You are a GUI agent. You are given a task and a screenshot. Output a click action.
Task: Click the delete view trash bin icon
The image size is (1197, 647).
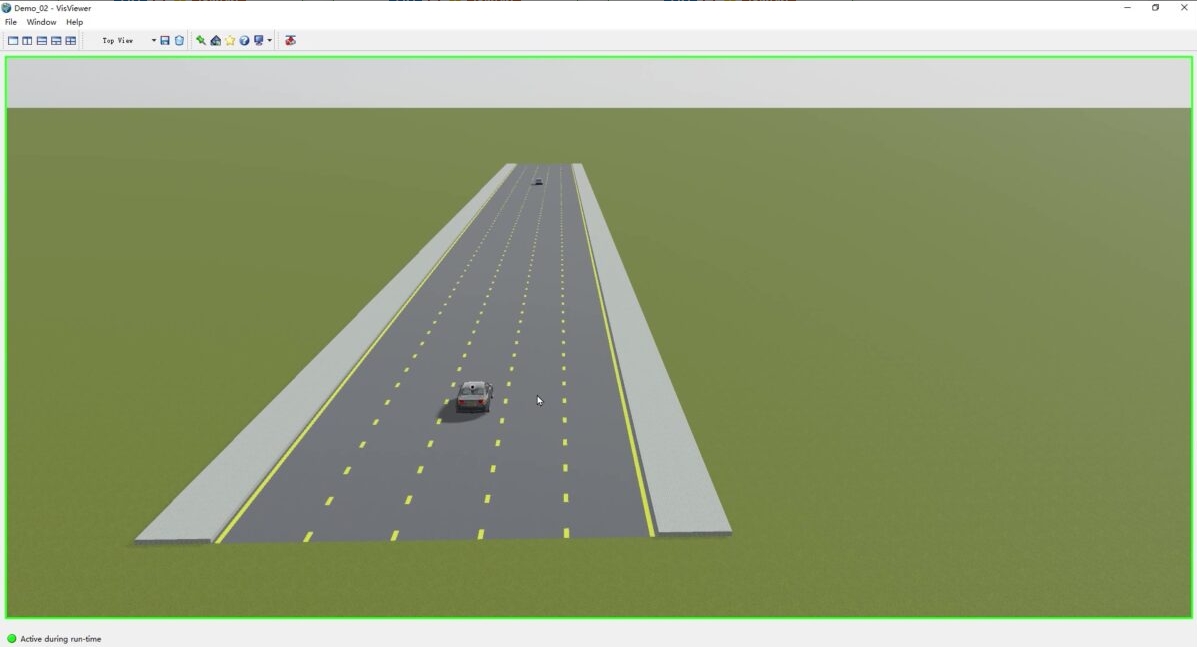180,41
